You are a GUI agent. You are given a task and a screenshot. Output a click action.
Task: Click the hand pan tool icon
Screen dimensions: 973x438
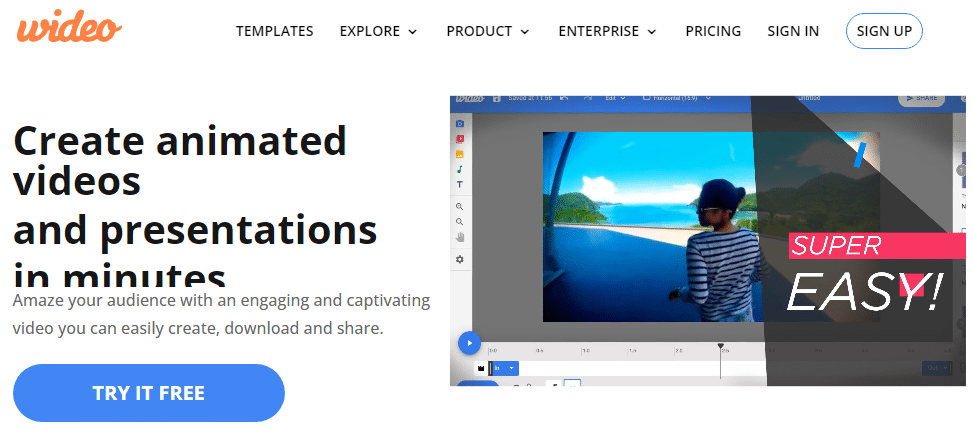[x=460, y=237]
